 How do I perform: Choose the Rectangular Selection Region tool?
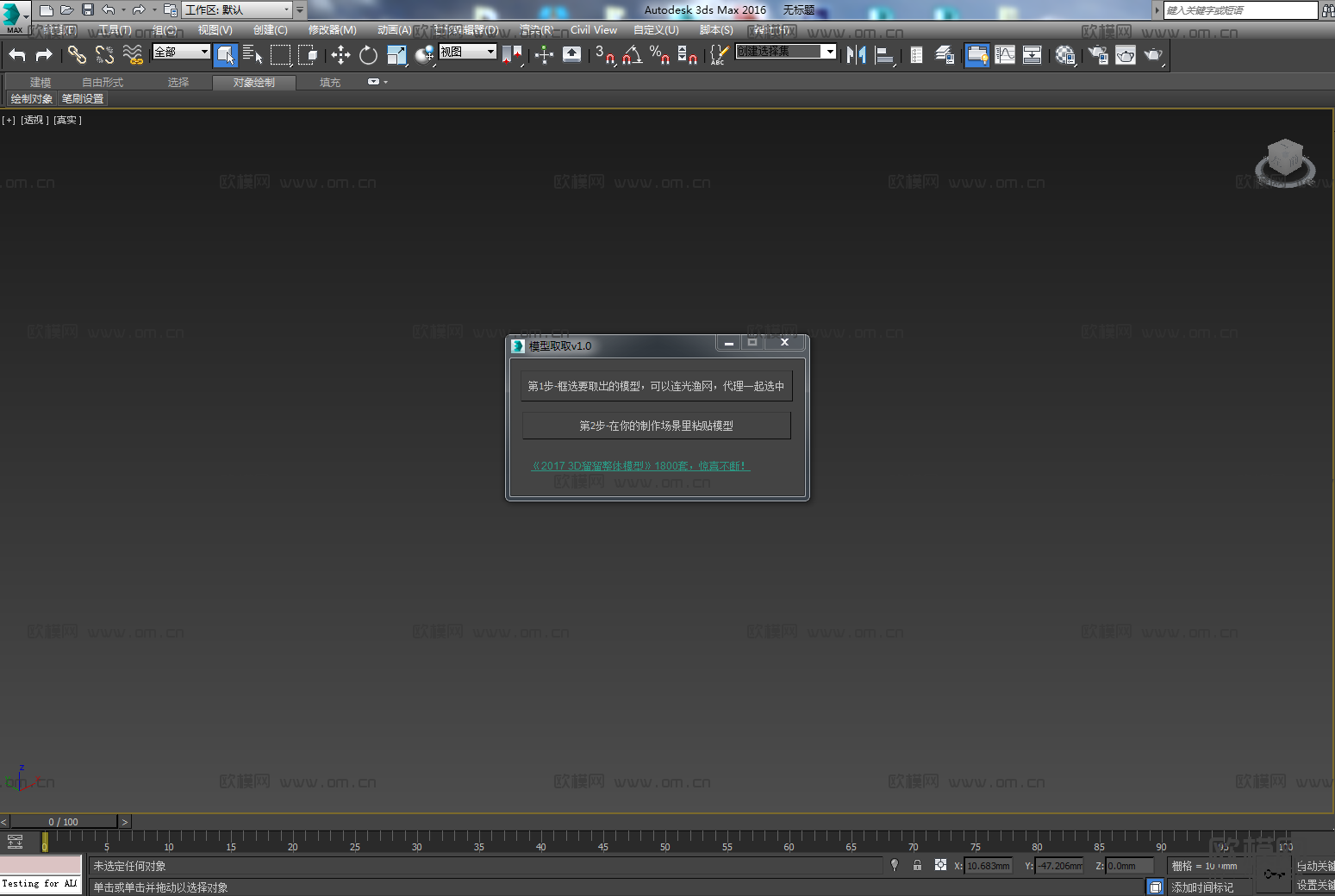click(x=280, y=55)
